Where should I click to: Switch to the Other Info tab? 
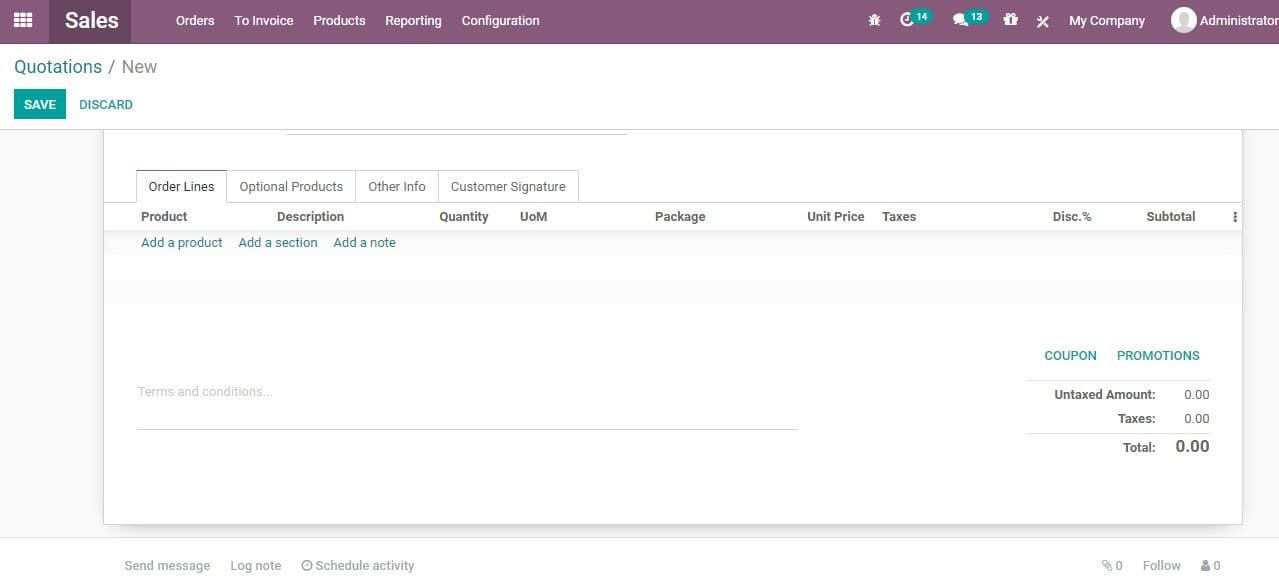point(396,186)
